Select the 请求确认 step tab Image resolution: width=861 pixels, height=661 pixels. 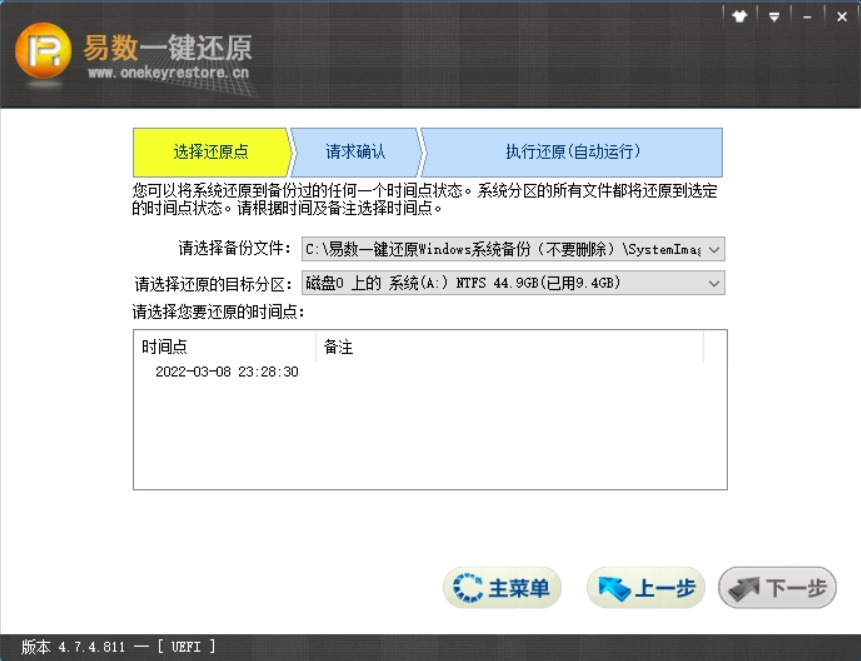click(x=355, y=152)
